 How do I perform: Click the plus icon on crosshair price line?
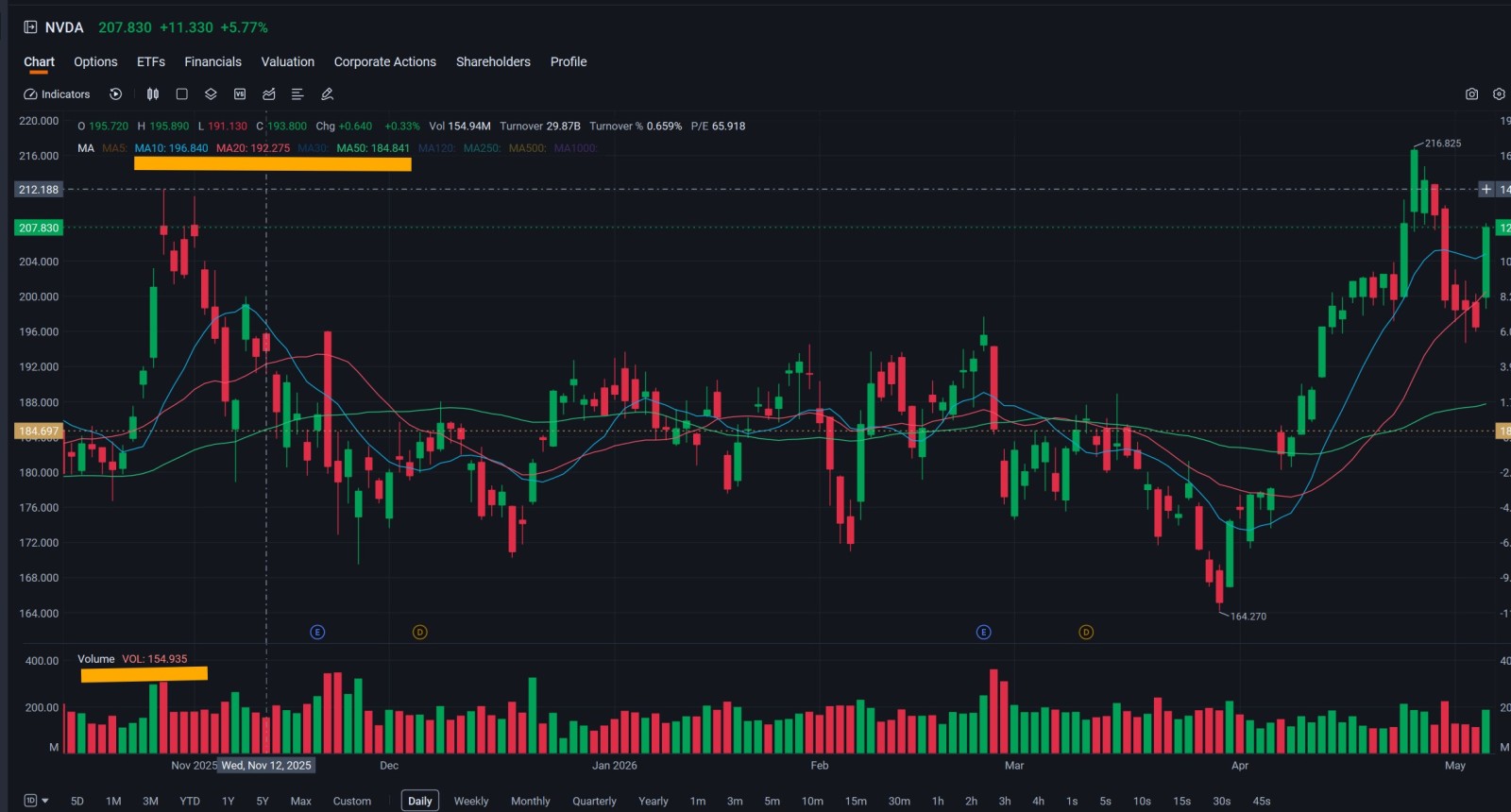1486,190
